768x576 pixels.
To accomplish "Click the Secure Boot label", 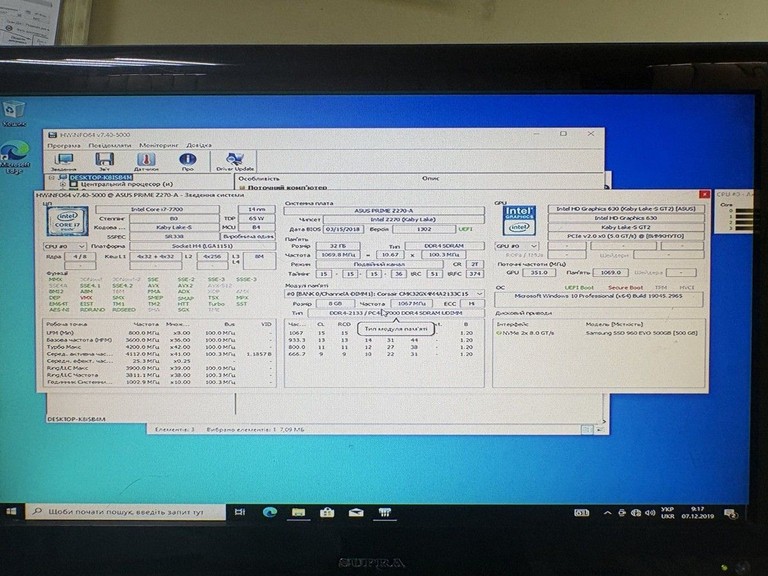I will click(x=625, y=288).
